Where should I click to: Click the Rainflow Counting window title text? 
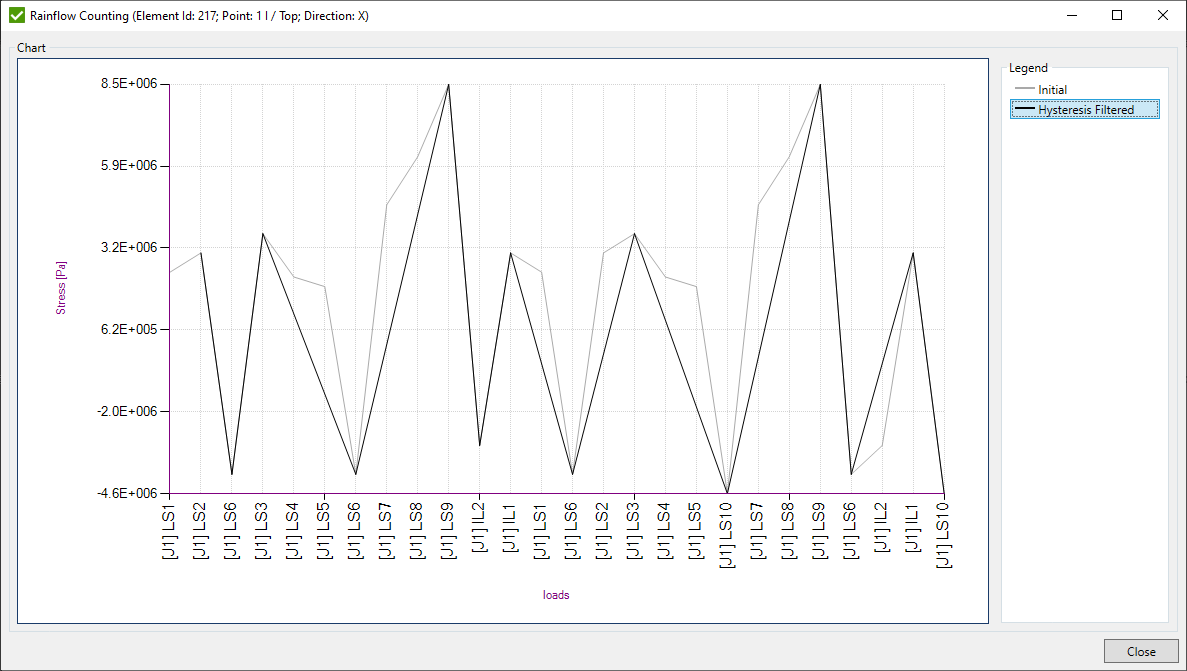point(199,16)
